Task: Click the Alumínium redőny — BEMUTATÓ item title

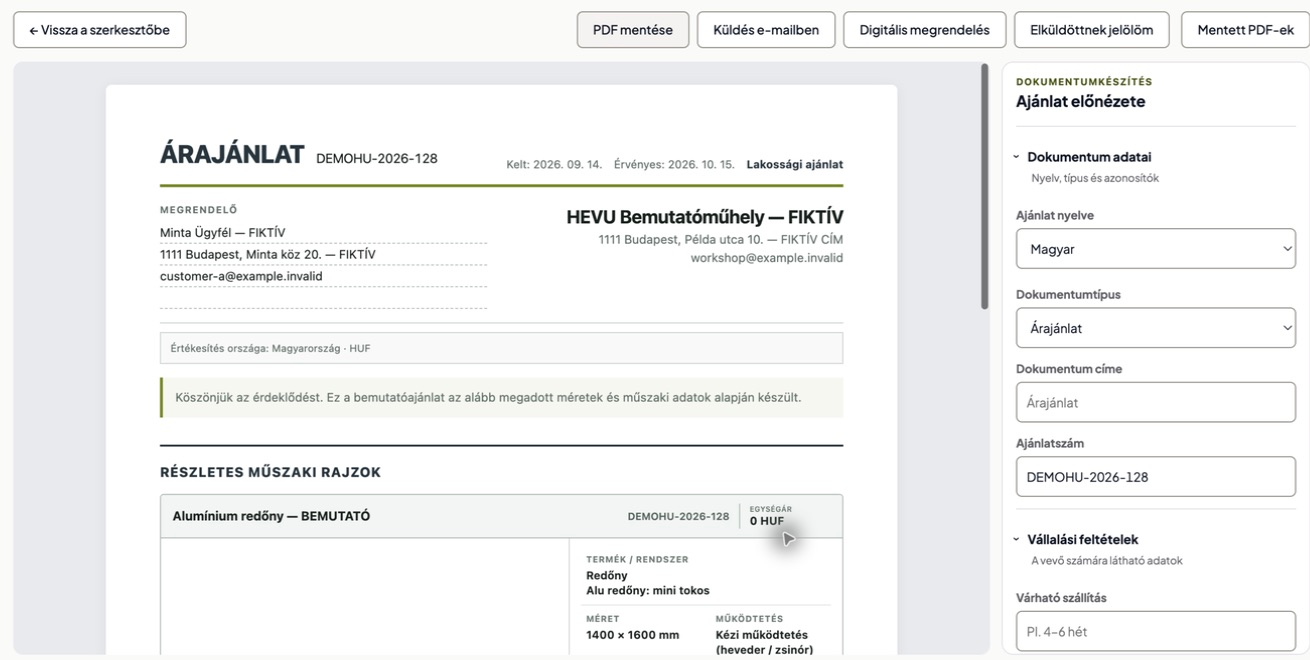Action: click(271, 516)
